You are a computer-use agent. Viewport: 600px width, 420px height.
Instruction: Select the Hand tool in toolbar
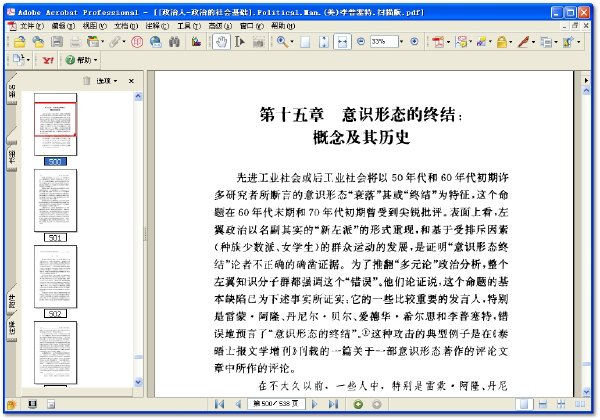(221, 42)
